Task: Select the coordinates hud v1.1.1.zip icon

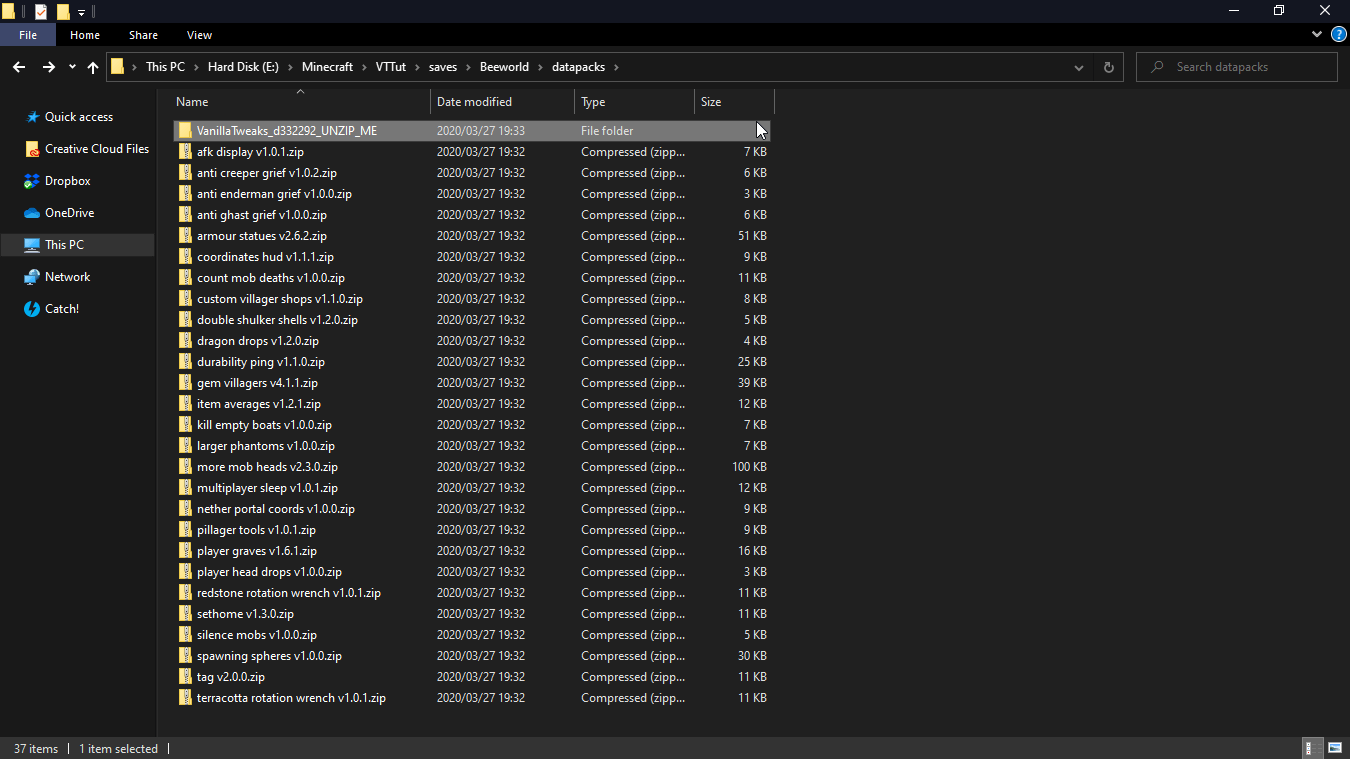Action: pyautogui.click(x=185, y=257)
